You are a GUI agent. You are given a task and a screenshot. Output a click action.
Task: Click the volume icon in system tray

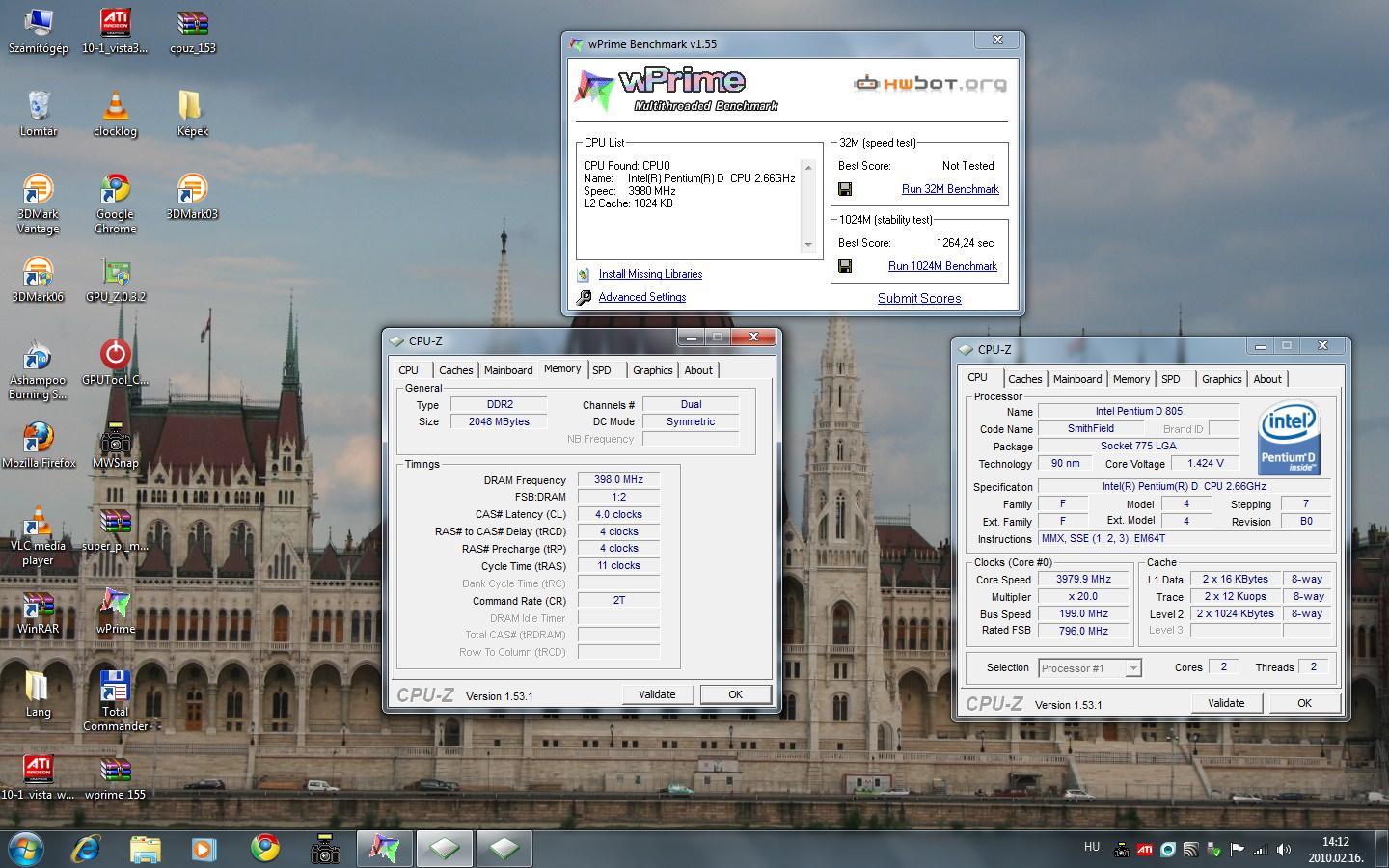click(1283, 850)
